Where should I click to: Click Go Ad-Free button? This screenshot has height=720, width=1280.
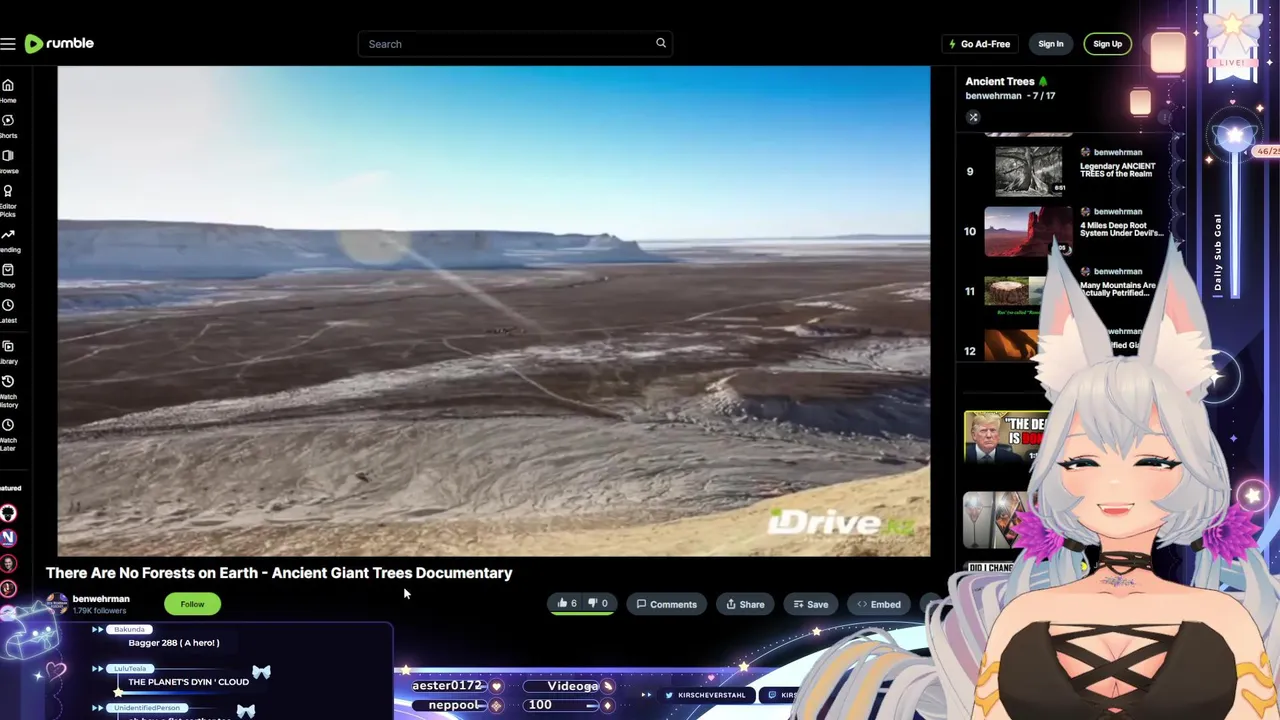tap(978, 44)
